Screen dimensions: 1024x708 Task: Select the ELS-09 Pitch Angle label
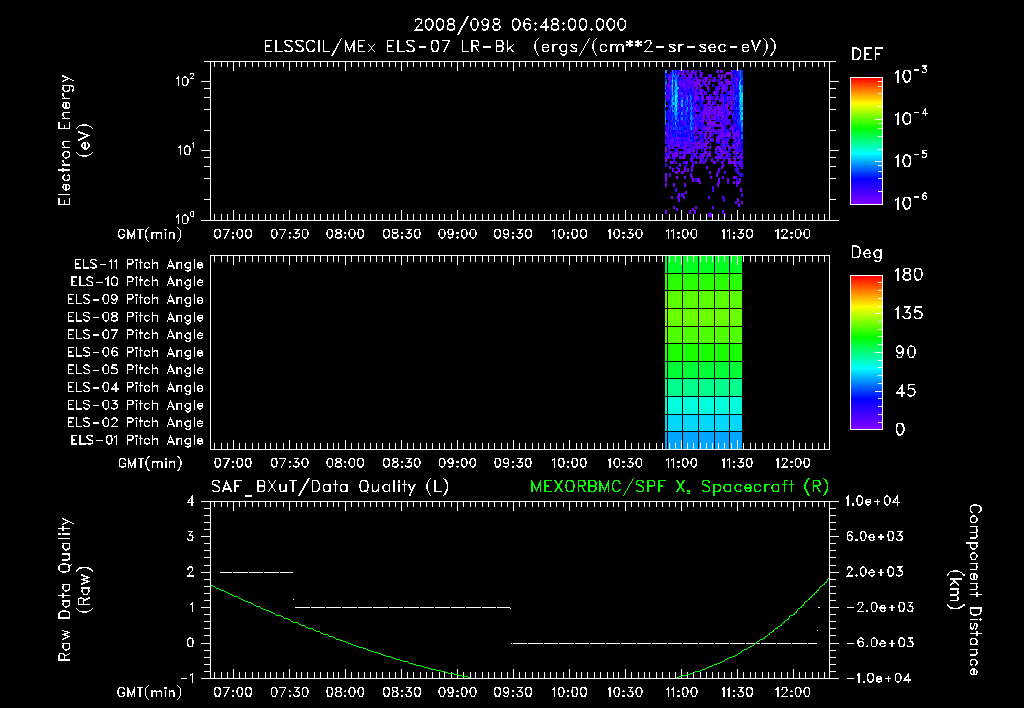coord(135,300)
